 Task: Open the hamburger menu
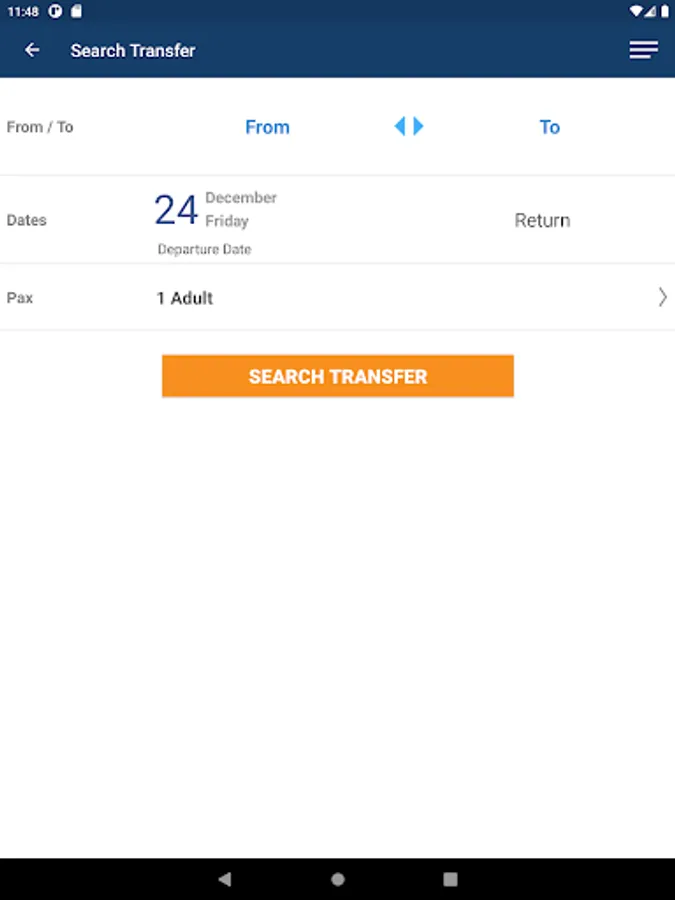643,50
